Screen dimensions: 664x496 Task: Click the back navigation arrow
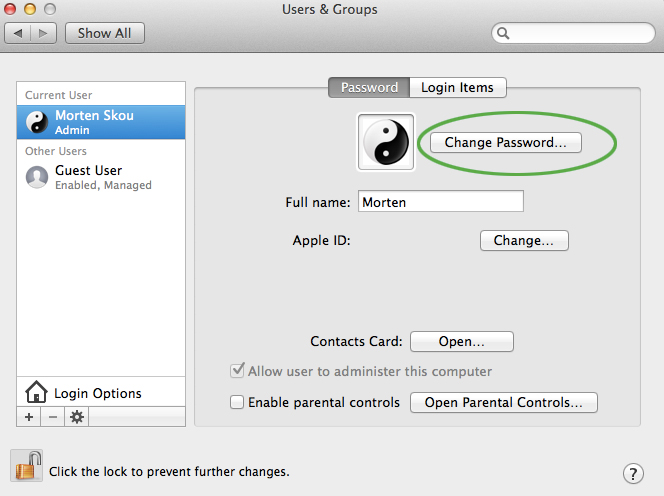(x=18, y=33)
